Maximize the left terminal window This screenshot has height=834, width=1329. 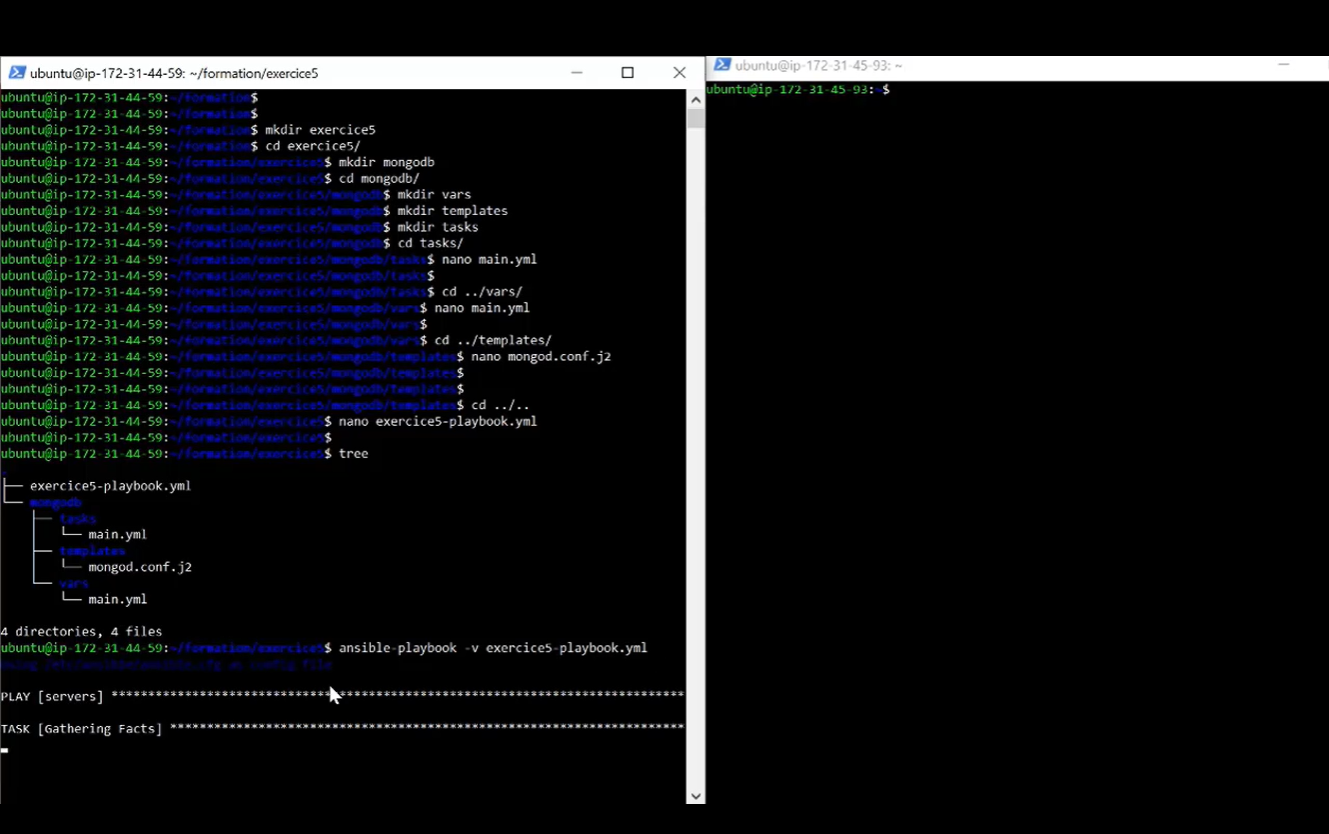pyautogui.click(x=627, y=72)
